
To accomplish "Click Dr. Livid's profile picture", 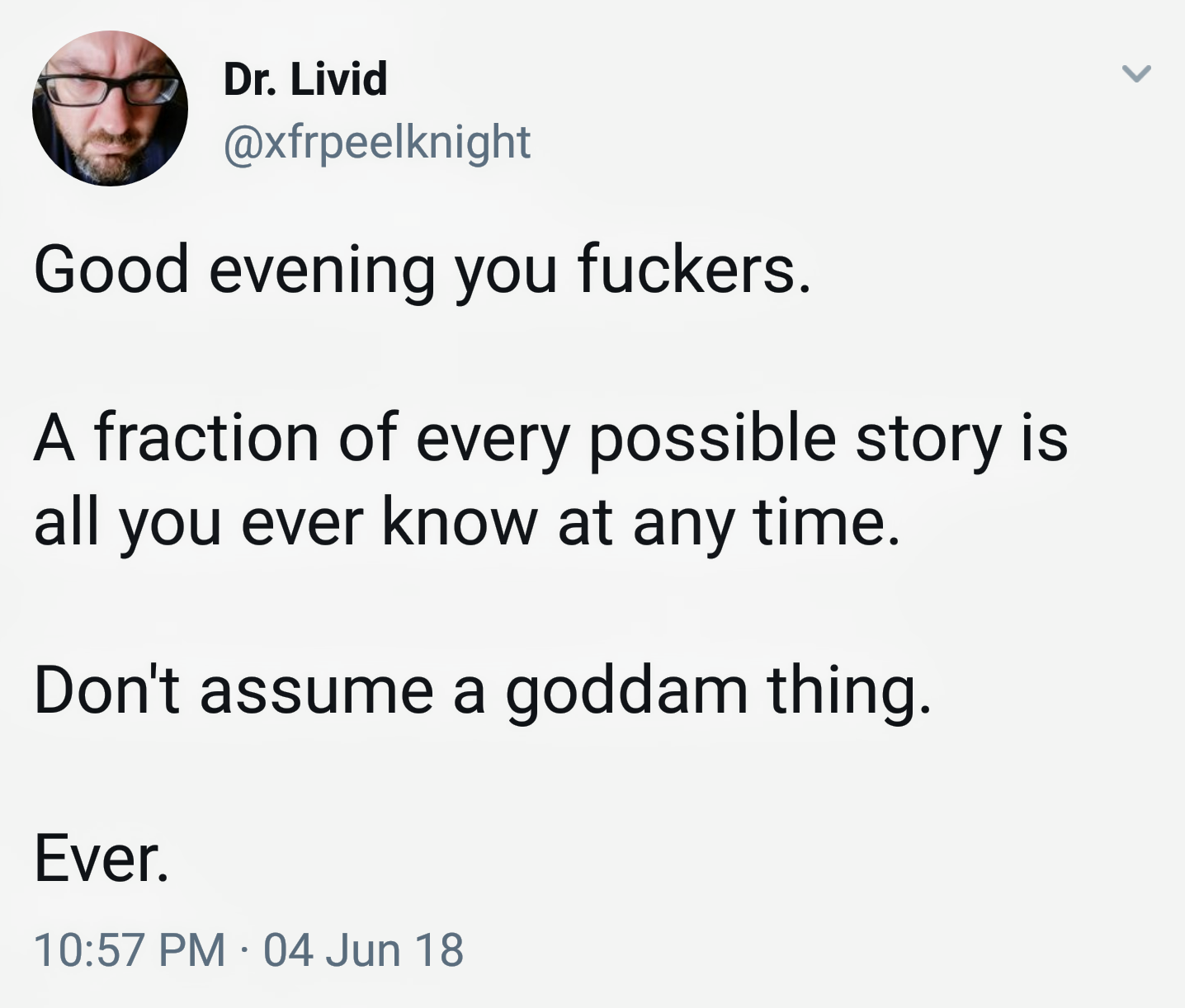I will point(110,108).
